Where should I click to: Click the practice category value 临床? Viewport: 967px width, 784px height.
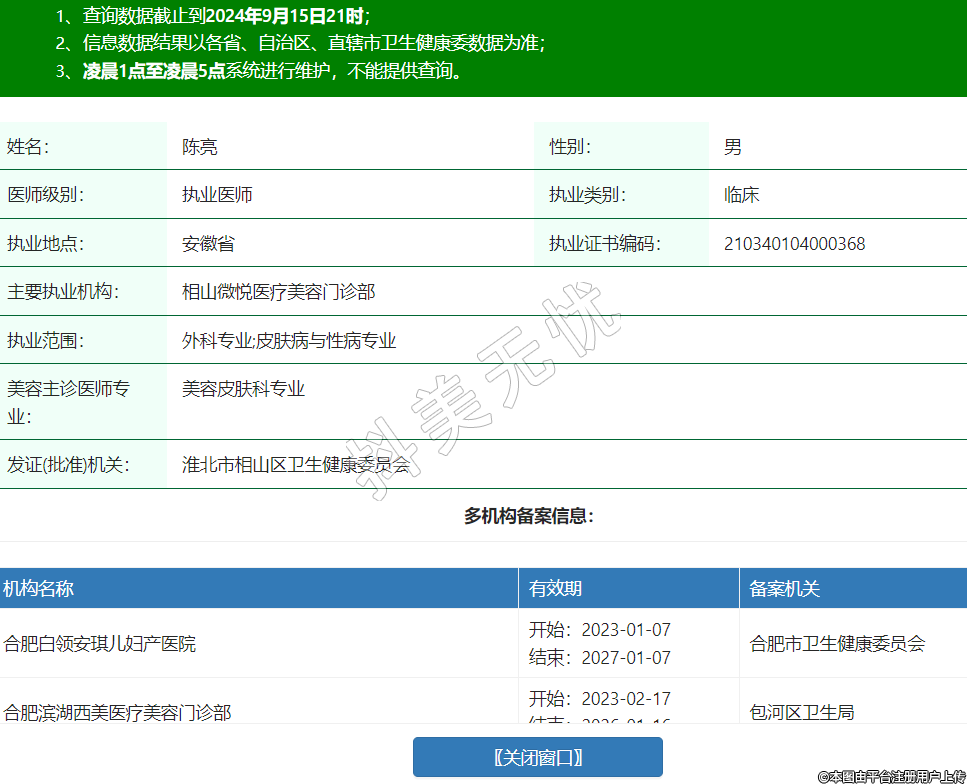(741, 195)
